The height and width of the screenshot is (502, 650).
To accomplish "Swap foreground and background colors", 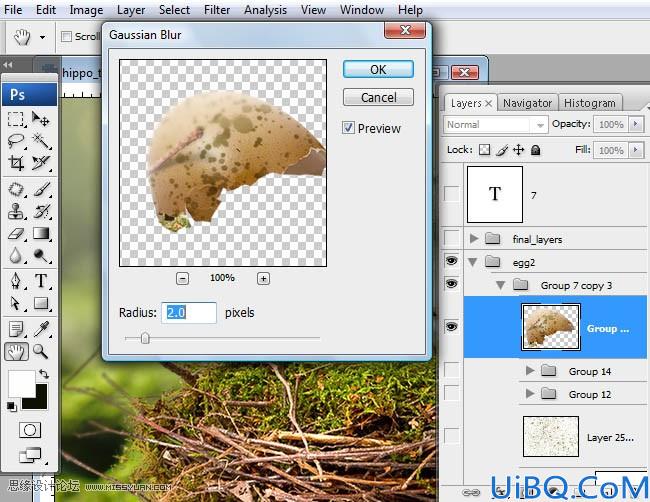I will tap(44, 374).
